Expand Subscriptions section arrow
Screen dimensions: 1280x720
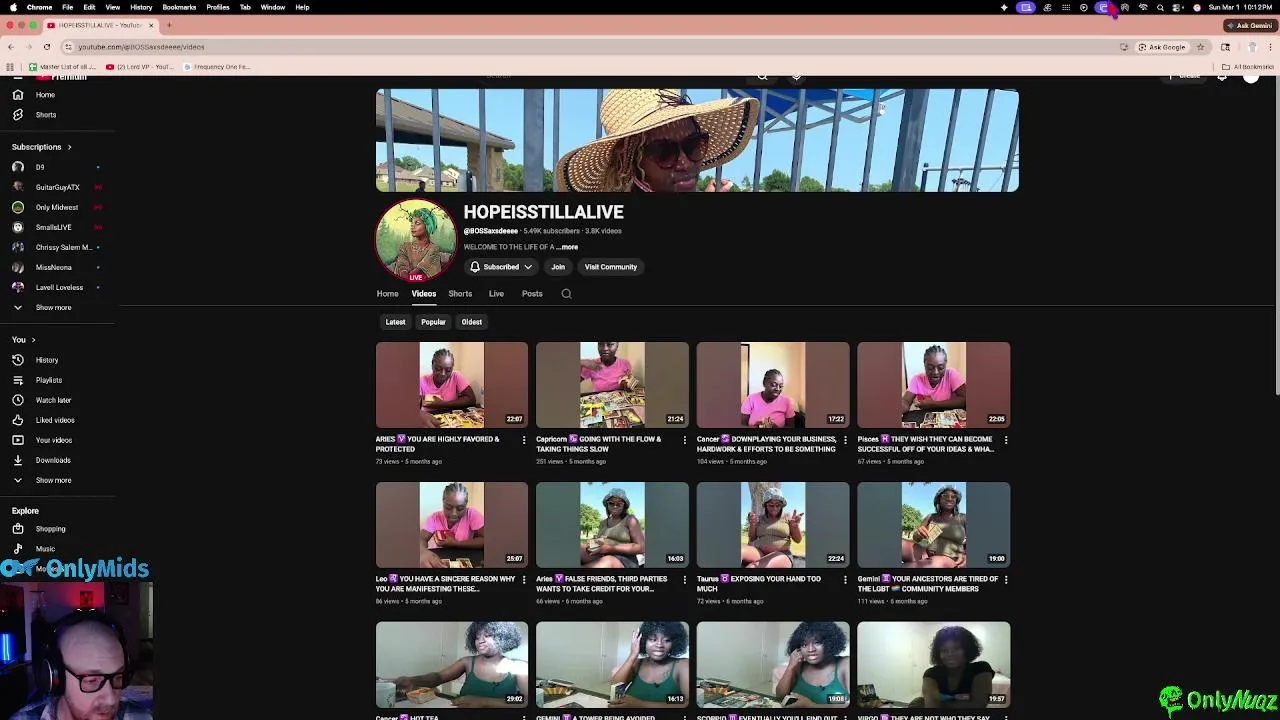click(x=69, y=147)
